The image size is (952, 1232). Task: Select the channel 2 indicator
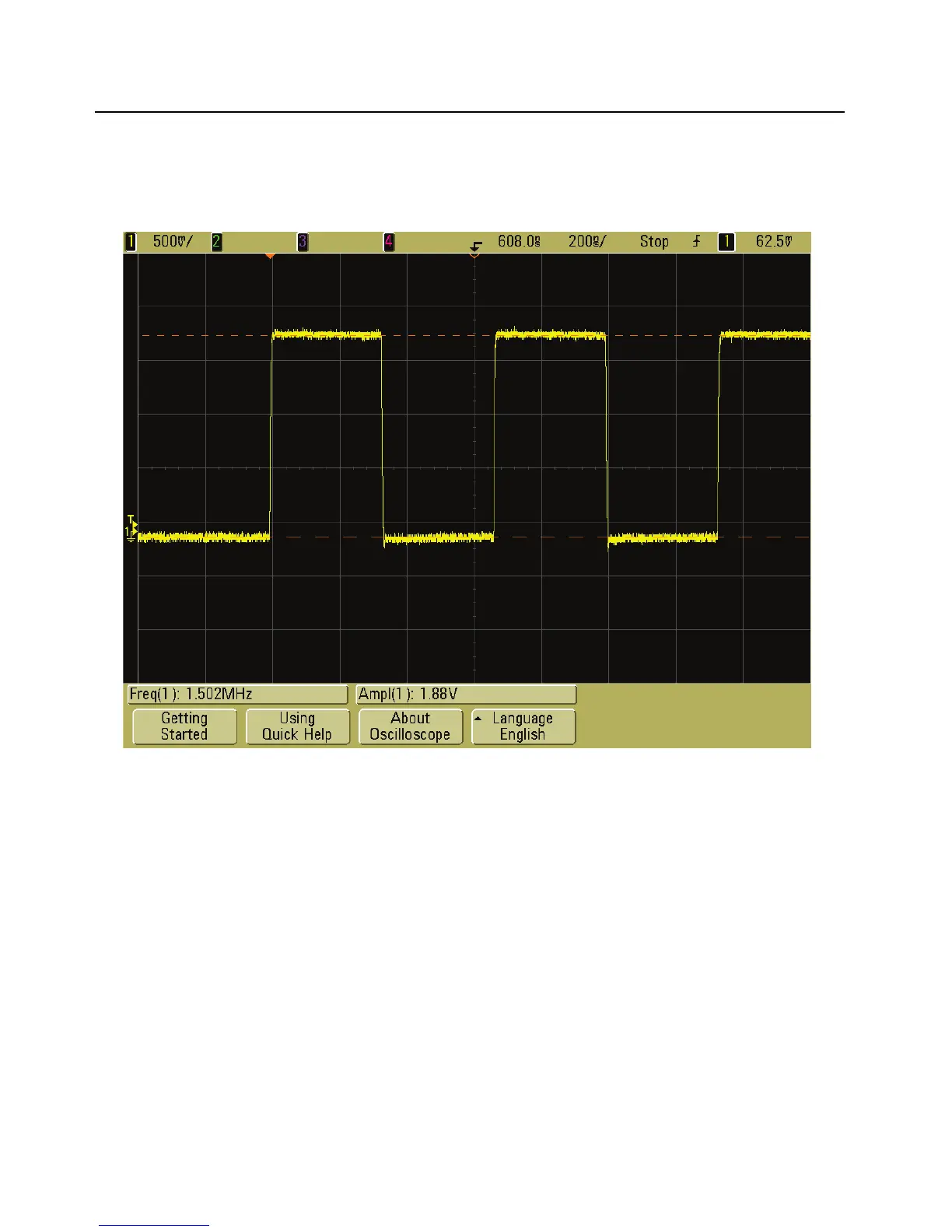coord(217,242)
